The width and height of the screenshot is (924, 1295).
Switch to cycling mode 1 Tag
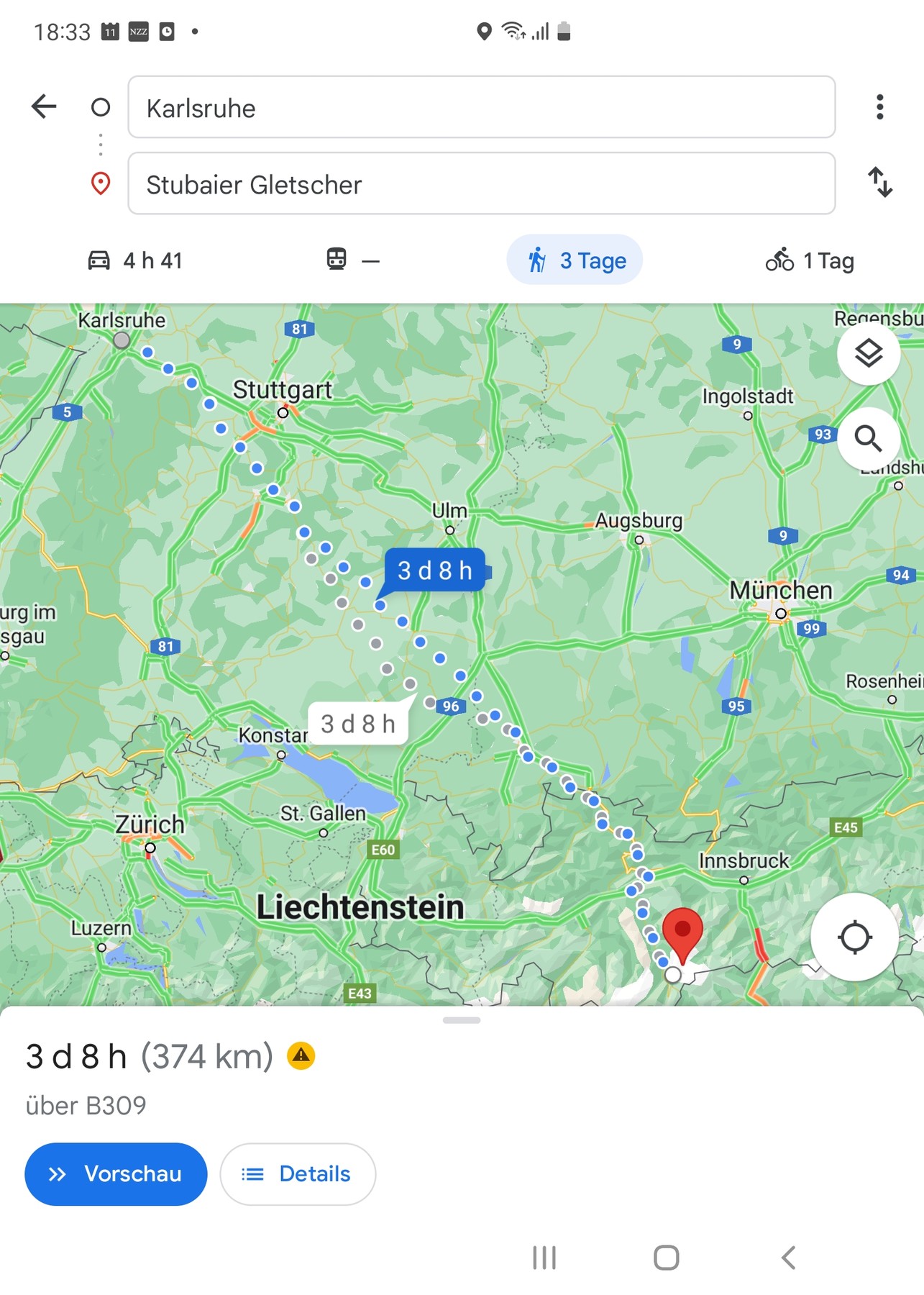pyautogui.click(x=810, y=260)
